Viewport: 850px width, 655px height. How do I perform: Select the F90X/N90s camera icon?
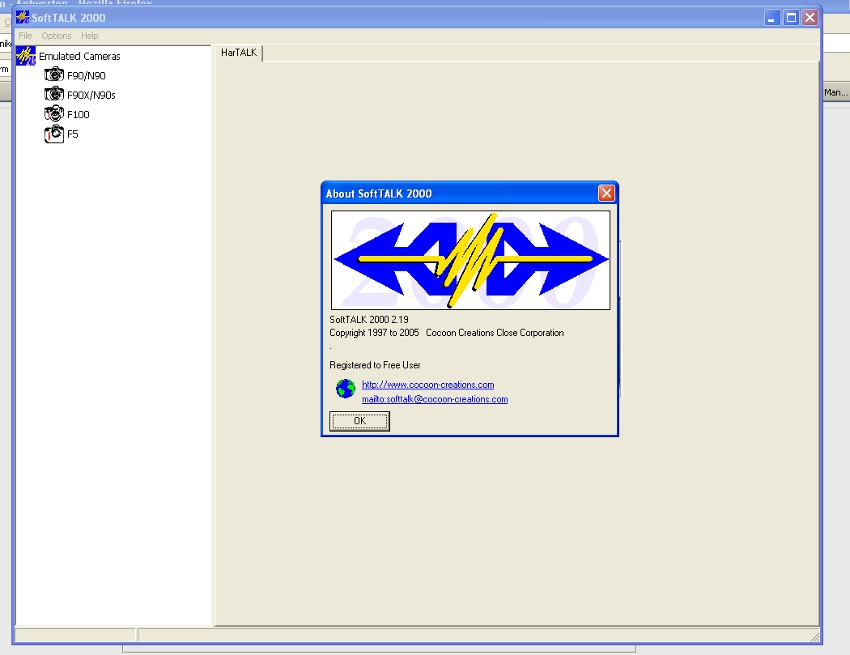click(54, 94)
